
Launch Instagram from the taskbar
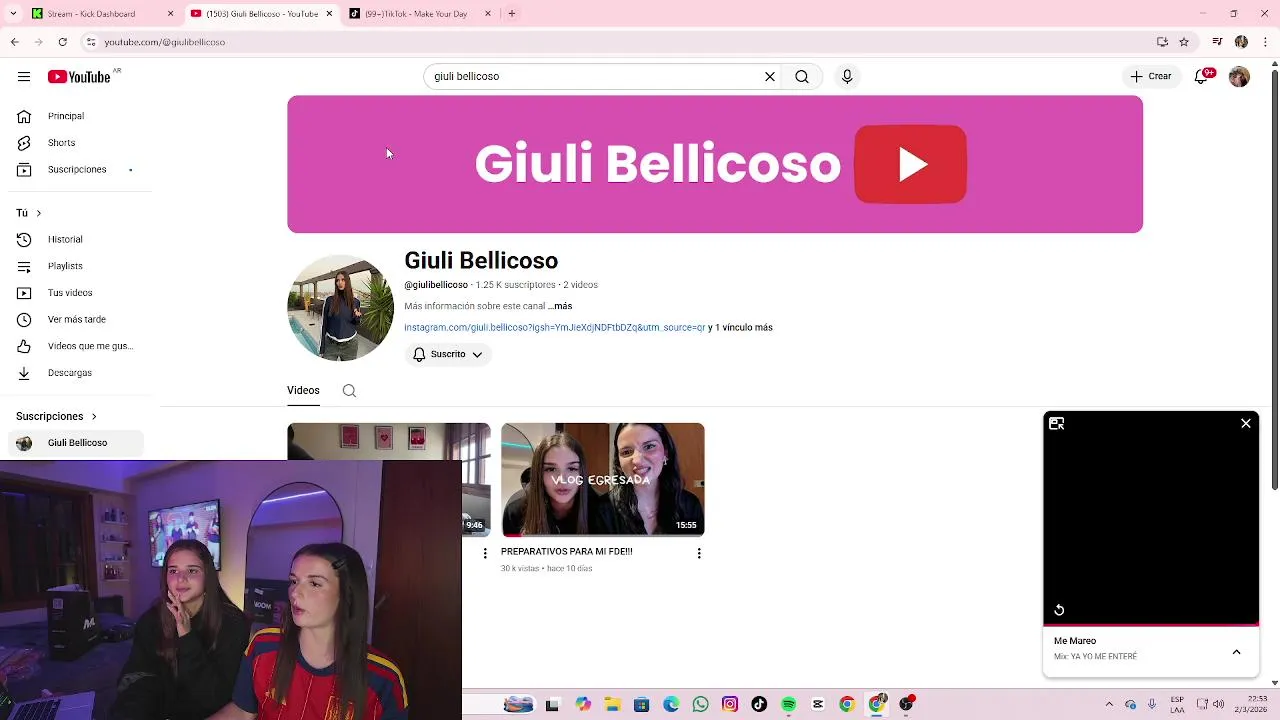point(730,705)
